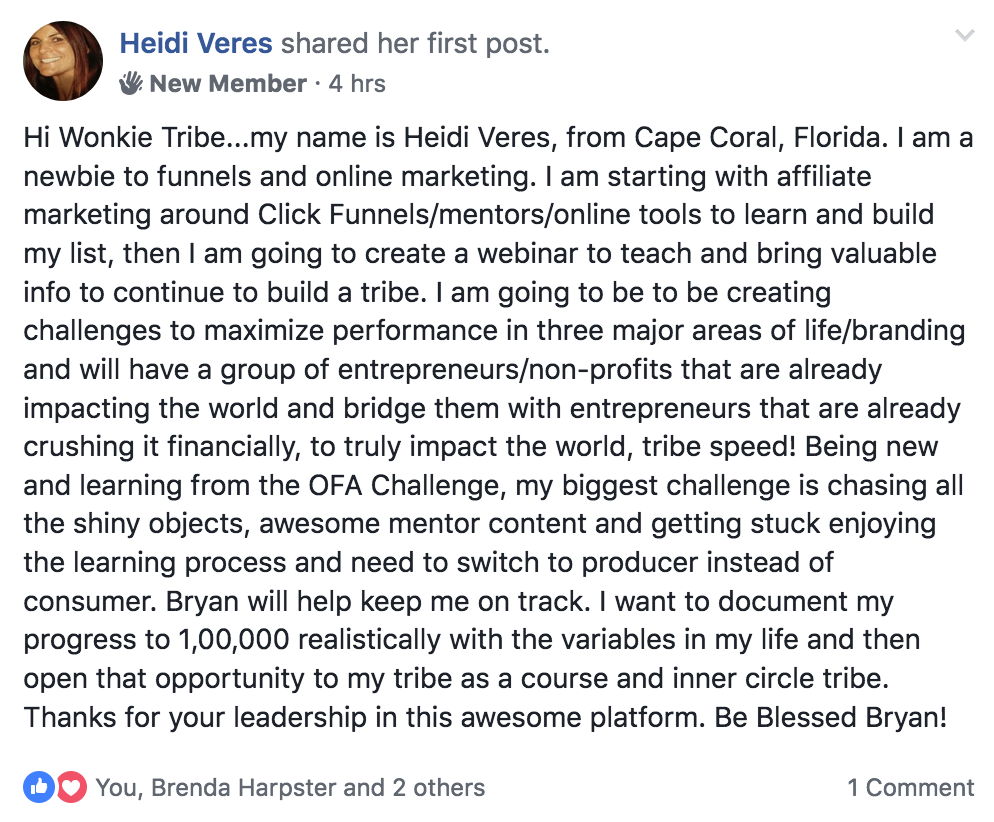Screen dimensions: 994x822
Task: Select the New Member badge label
Action: click(x=228, y=84)
